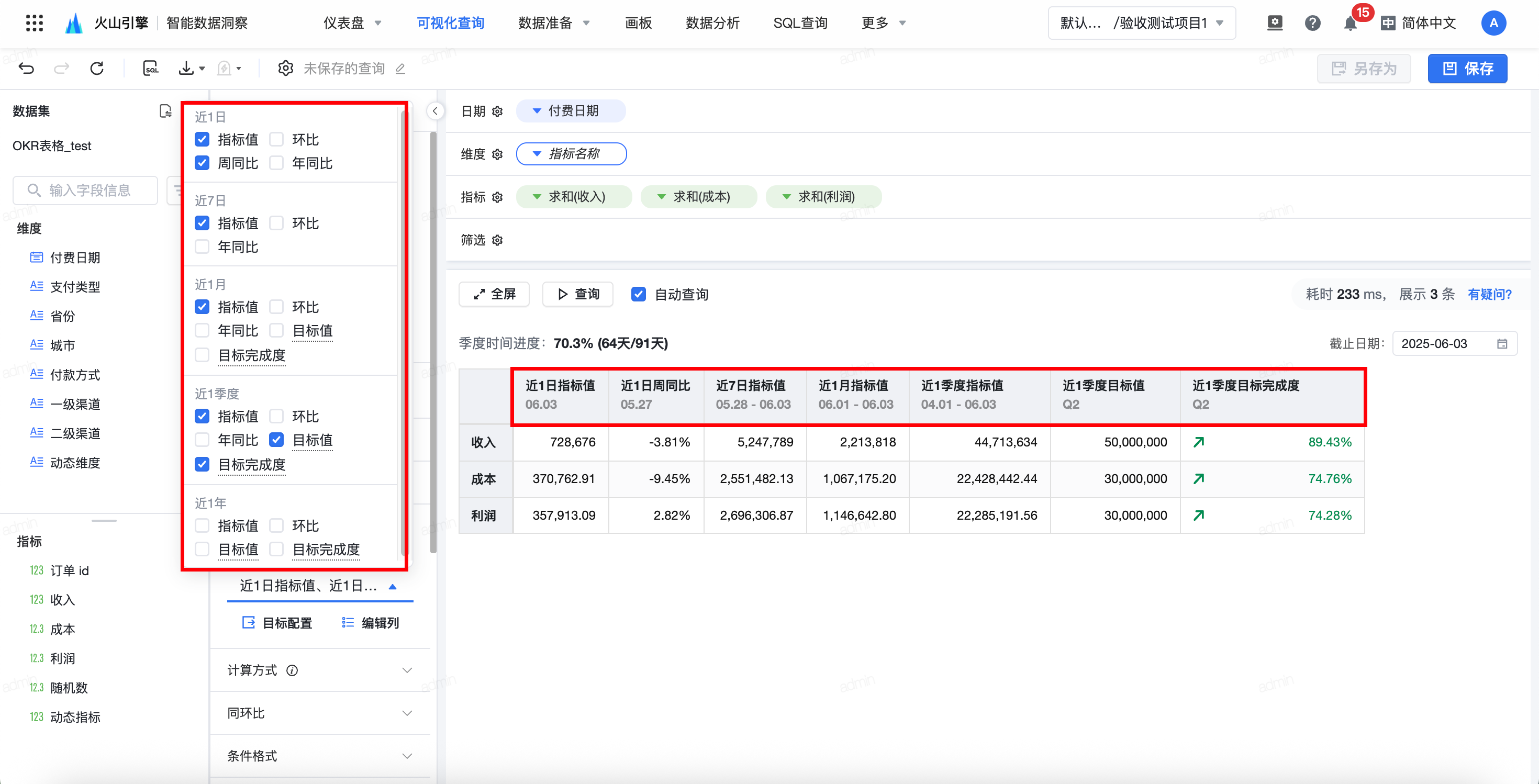The height and width of the screenshot is (784, 1539).
Task: Switch language via 简体中文
Action: click(1418, 23)
